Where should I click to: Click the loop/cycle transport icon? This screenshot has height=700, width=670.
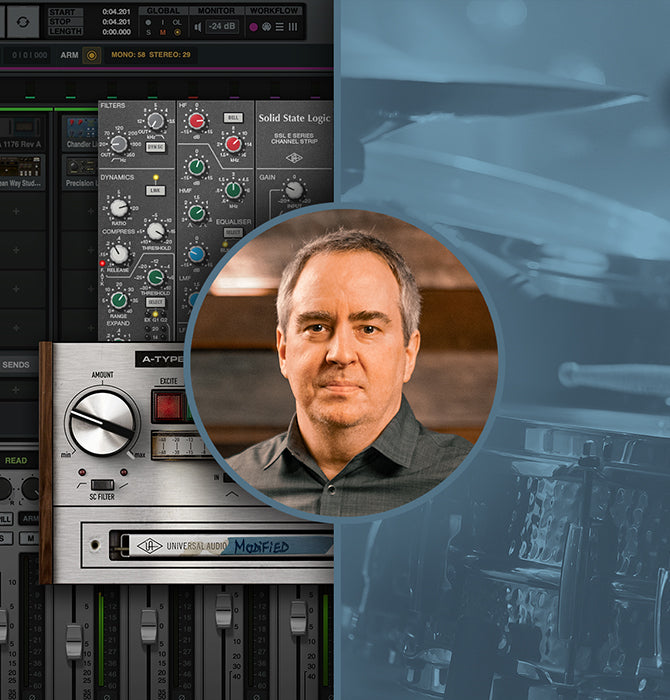(x=23, y=21)
